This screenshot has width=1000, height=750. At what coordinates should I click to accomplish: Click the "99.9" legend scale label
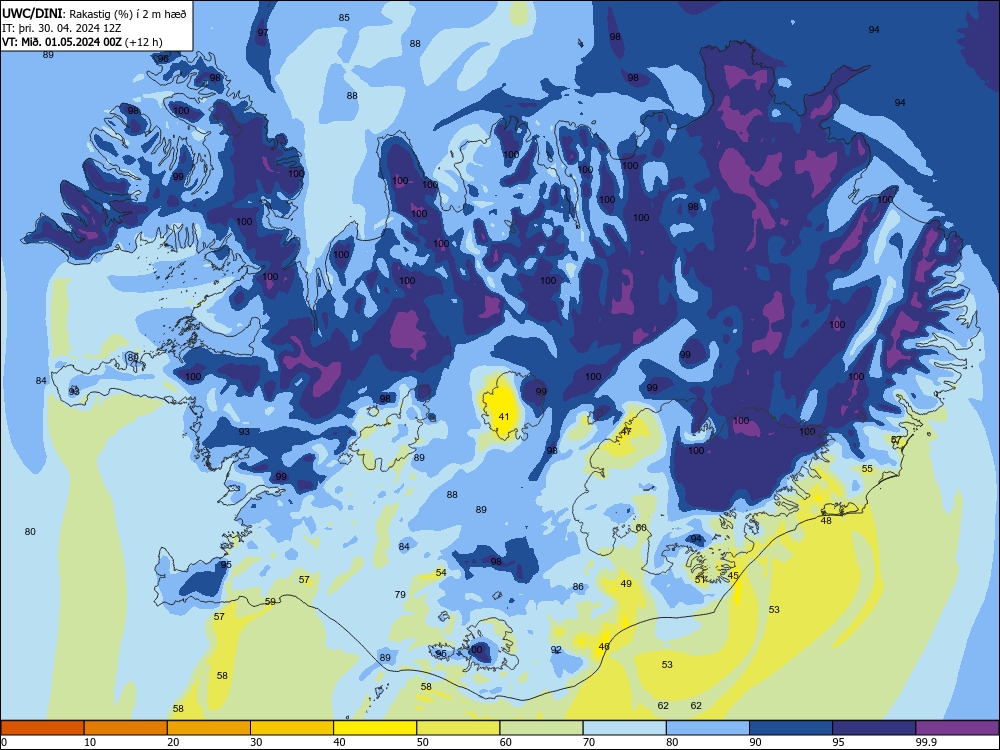[x=926, y=742]
